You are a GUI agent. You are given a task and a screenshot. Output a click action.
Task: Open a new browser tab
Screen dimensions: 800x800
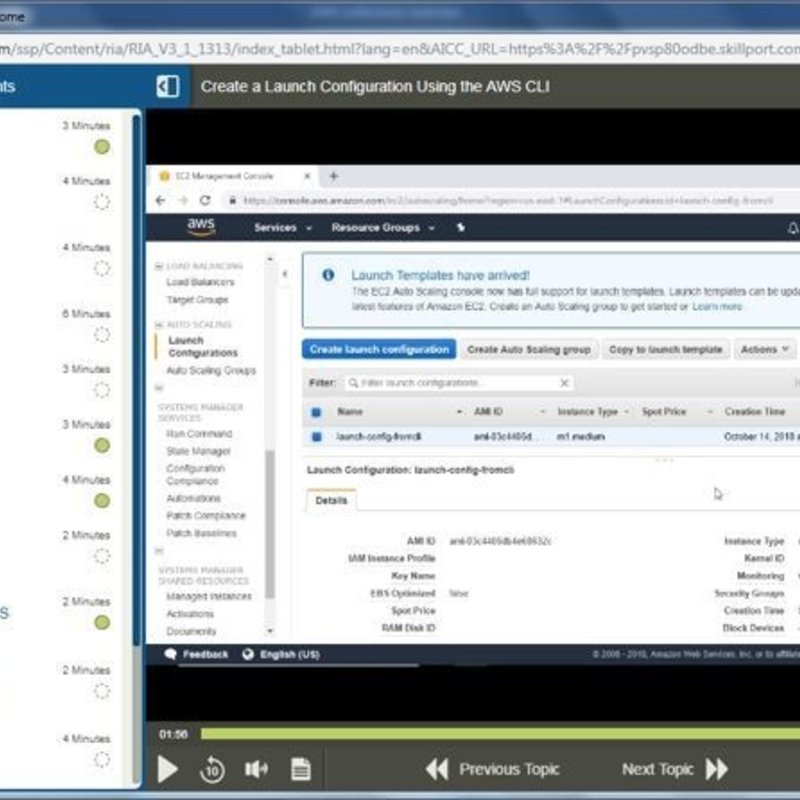[334, 176]
